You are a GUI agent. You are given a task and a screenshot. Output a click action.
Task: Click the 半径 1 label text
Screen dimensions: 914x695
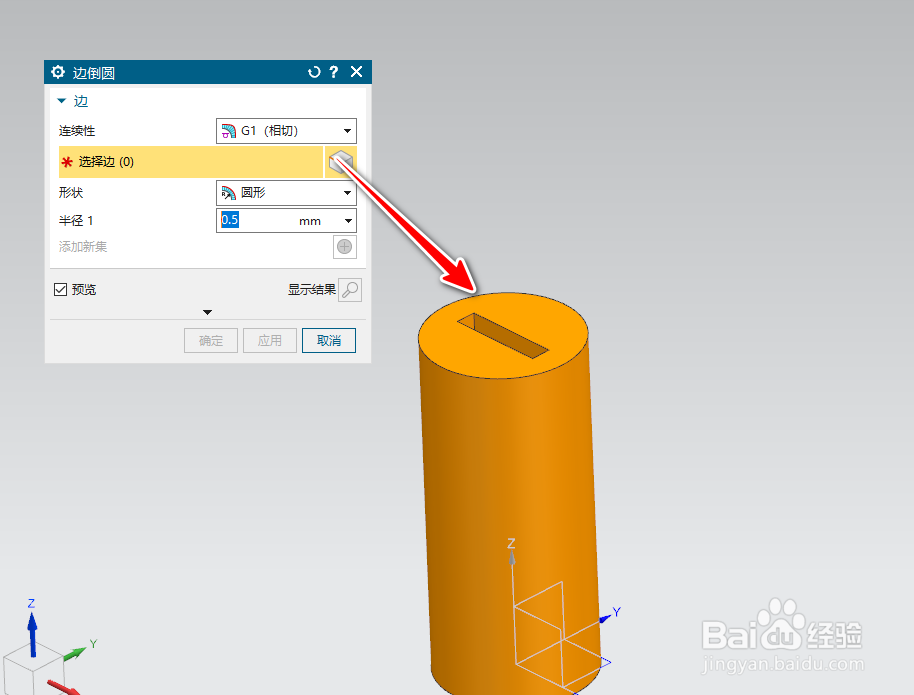76,220
